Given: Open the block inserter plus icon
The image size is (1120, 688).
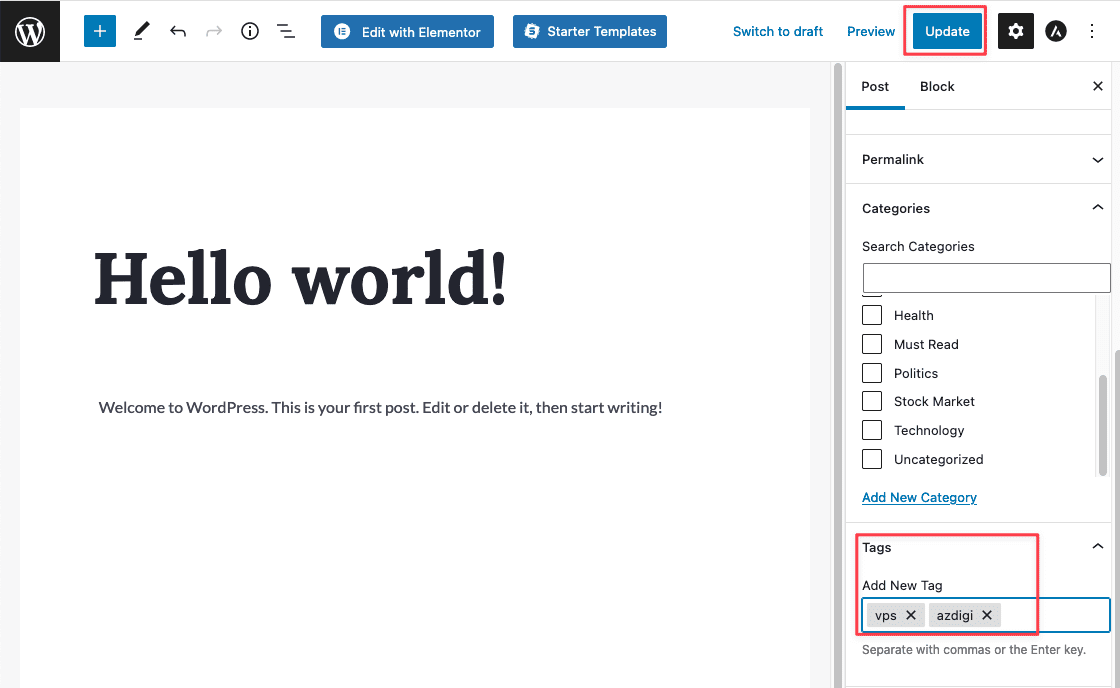Looking at the screenshot, I should [x=100, y=31].
